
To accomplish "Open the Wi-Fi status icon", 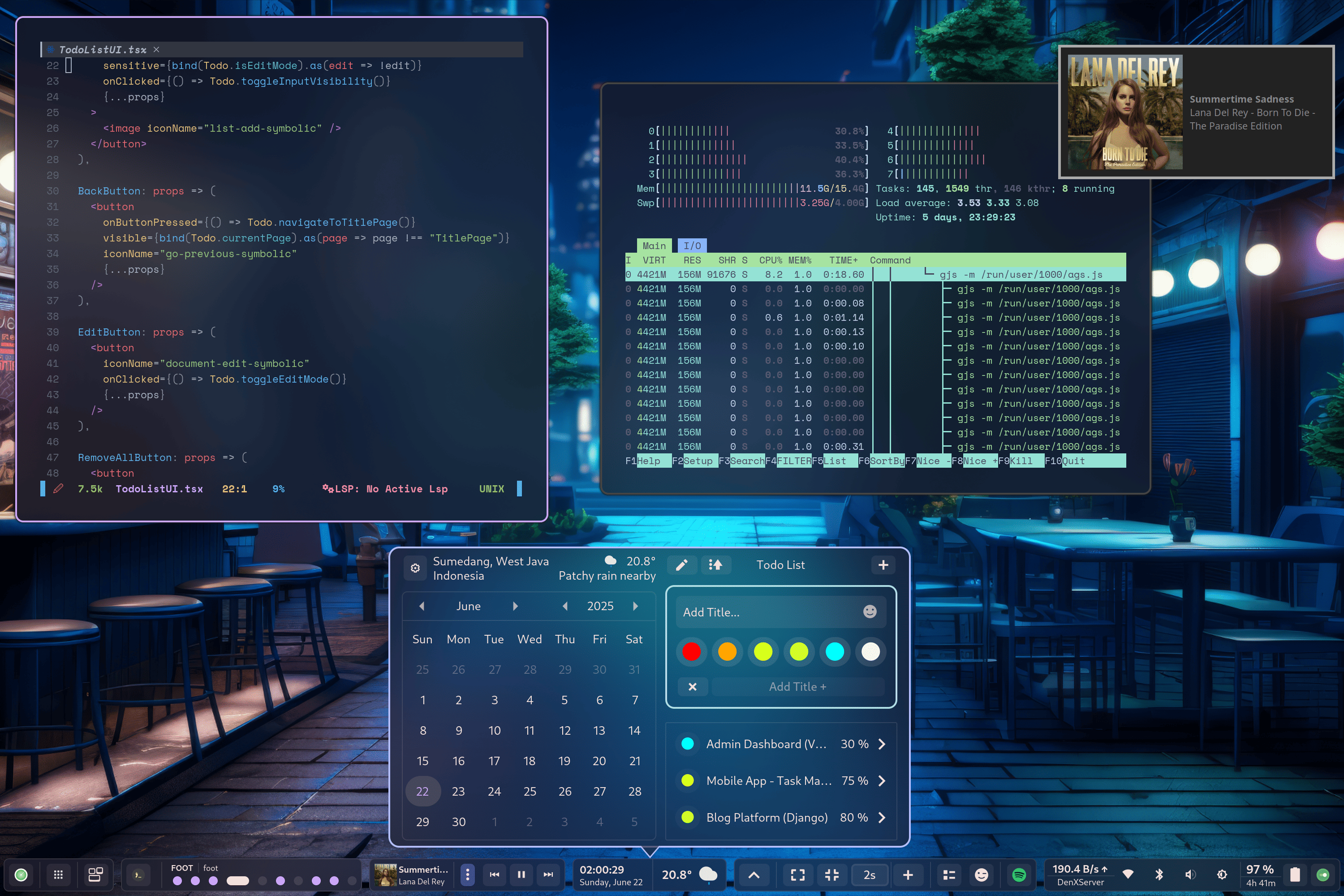I will point(1128,874).
